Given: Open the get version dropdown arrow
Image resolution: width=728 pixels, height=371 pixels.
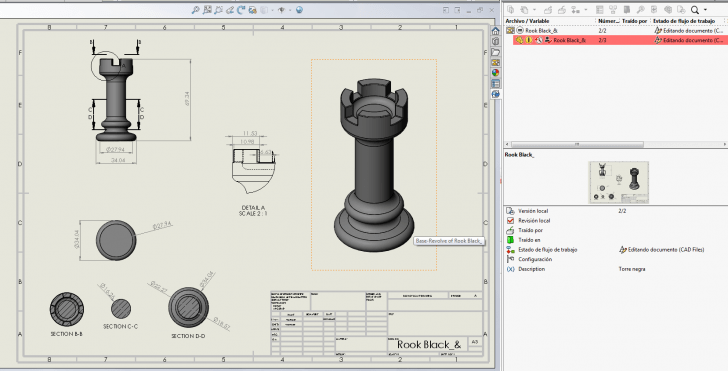Looking at the screenshot, I should coord(534,10).
